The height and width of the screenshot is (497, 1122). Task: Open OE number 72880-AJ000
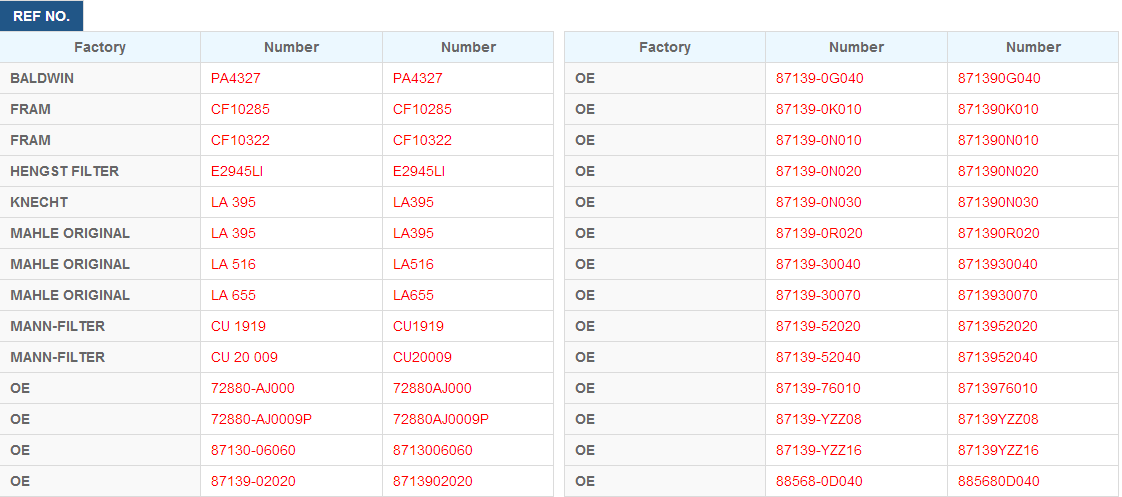253,388
